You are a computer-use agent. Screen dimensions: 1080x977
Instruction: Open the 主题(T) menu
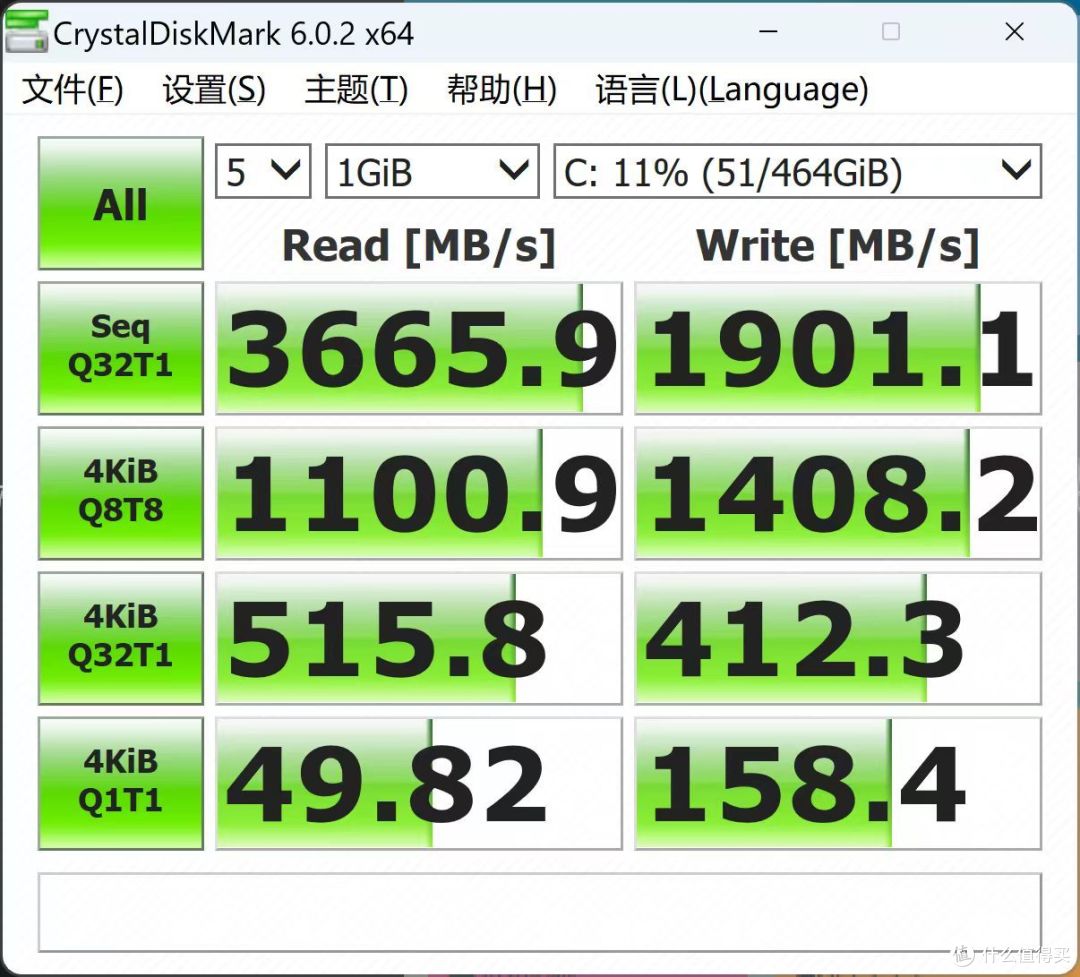(x=356, y=90)
